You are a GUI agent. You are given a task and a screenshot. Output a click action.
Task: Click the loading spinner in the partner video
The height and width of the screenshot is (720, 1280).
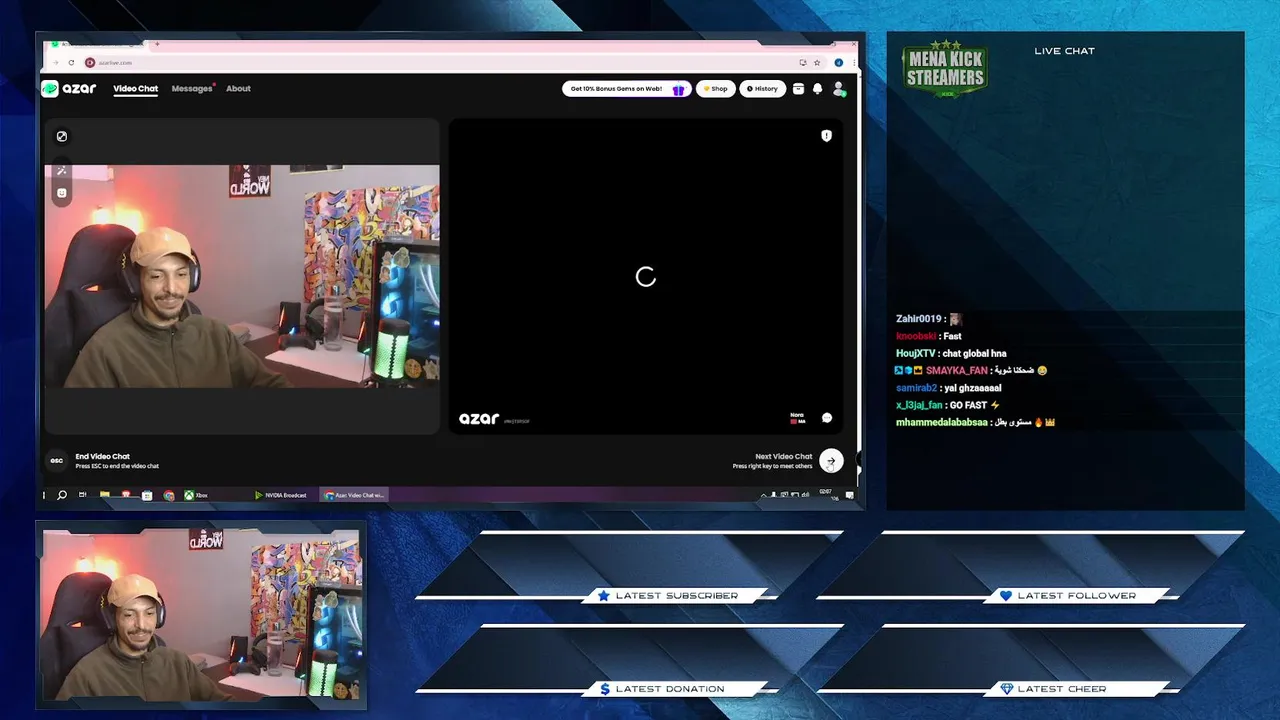click(x=646, y=277)
